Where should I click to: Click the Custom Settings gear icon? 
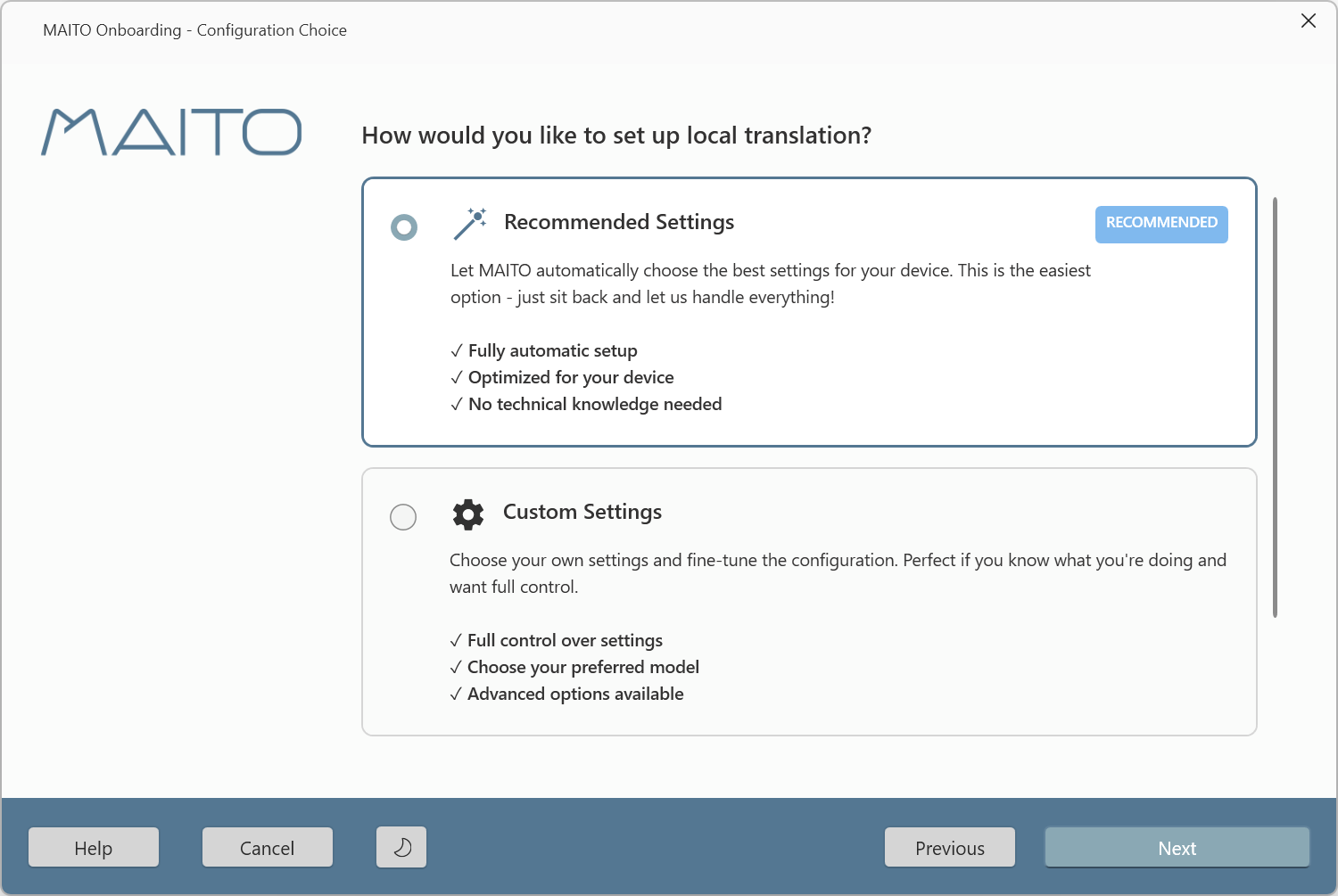point(468,514)
